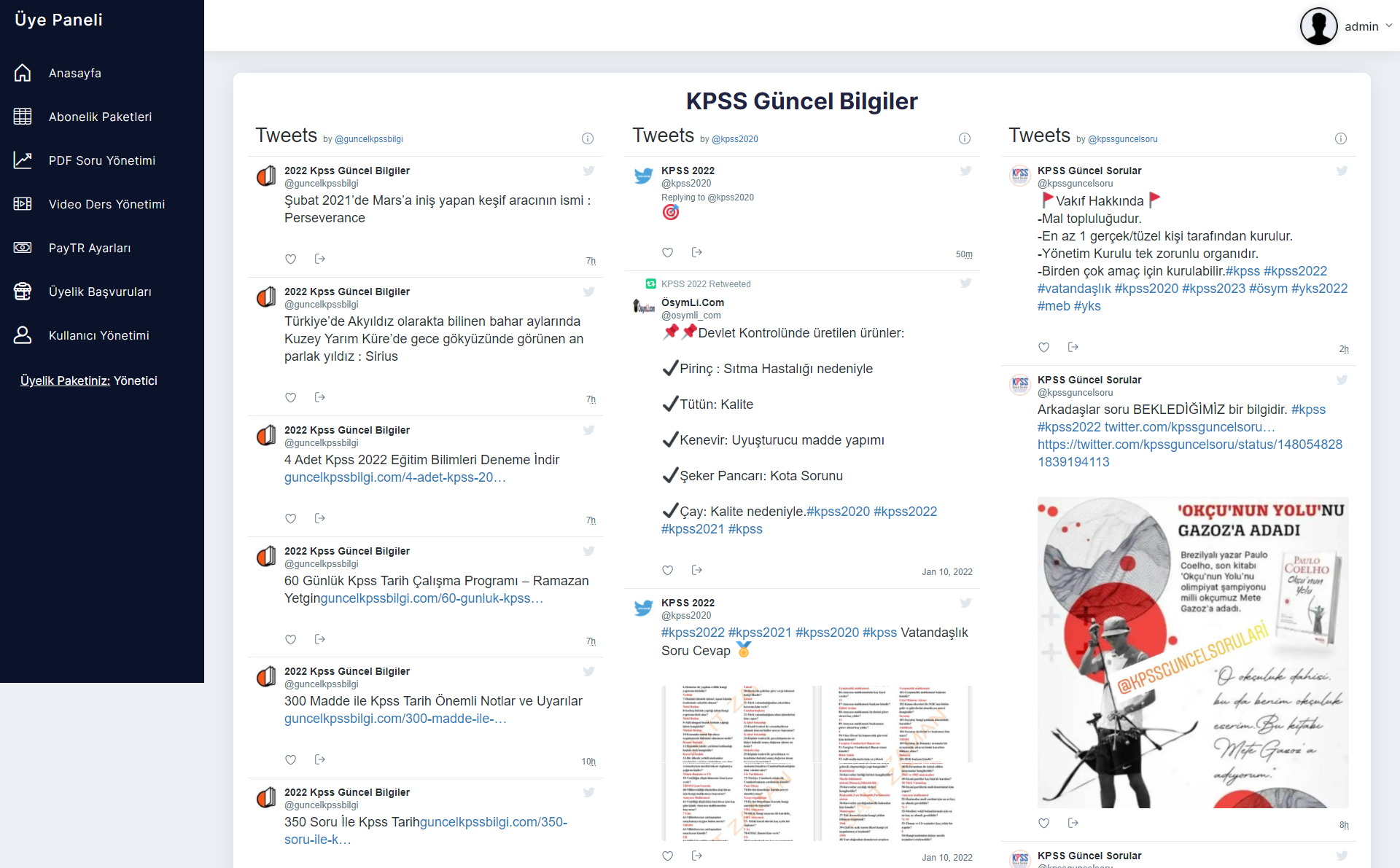Click the #kpss2023 hashtag

tap(1213, 289)
